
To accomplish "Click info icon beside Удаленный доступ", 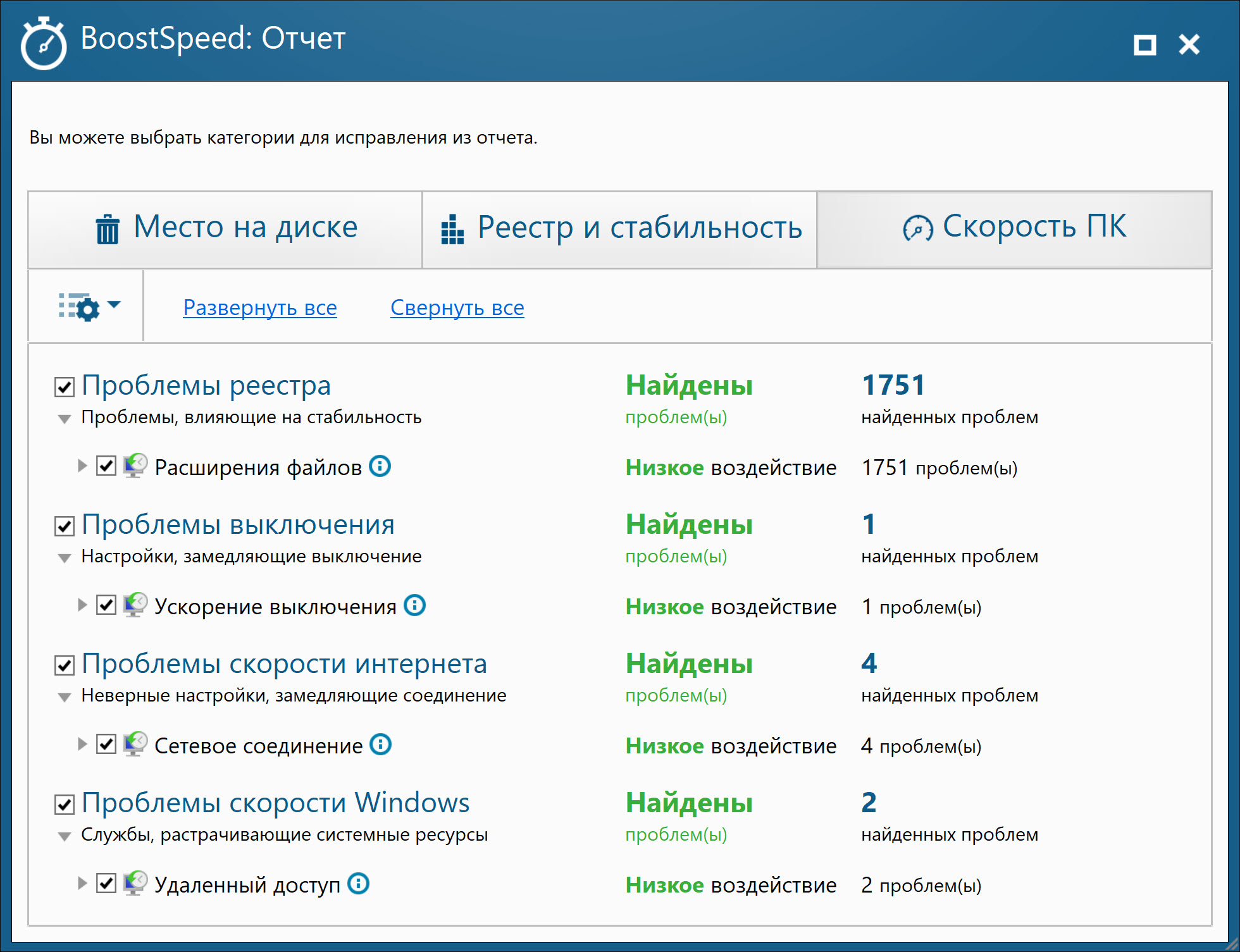I will coord(358,884).
